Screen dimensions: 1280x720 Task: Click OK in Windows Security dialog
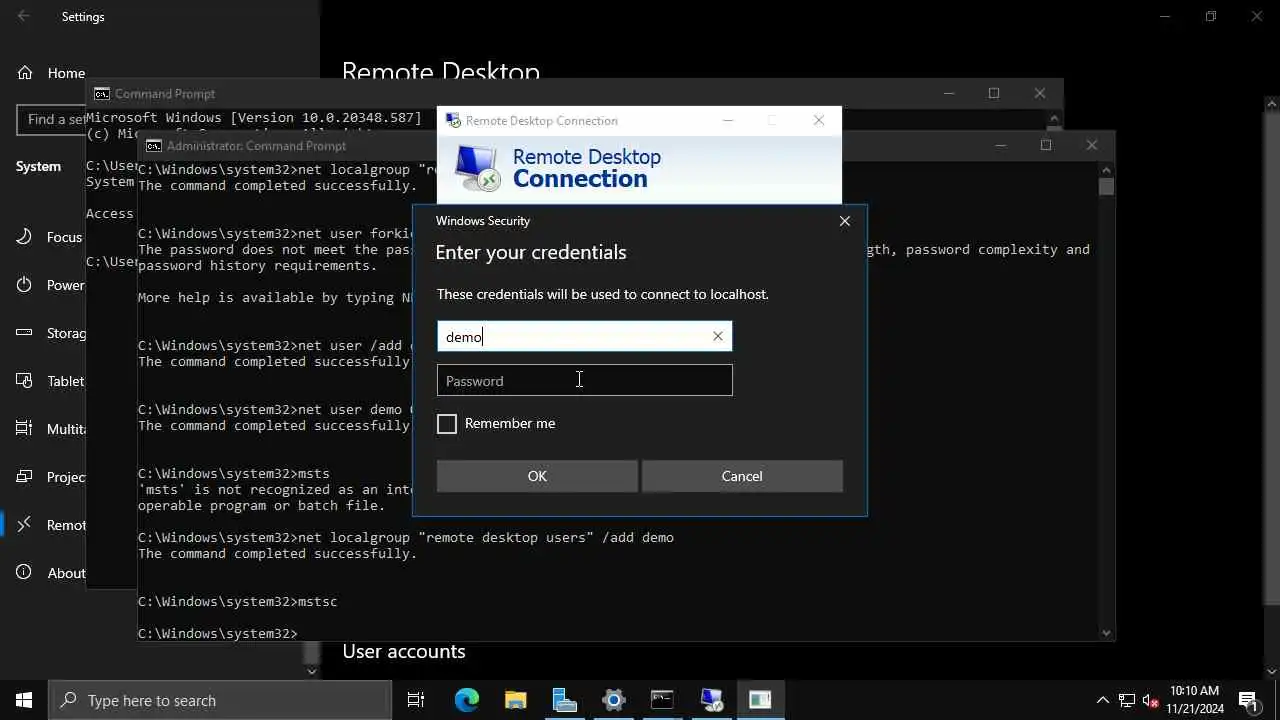tap(537, 476)
